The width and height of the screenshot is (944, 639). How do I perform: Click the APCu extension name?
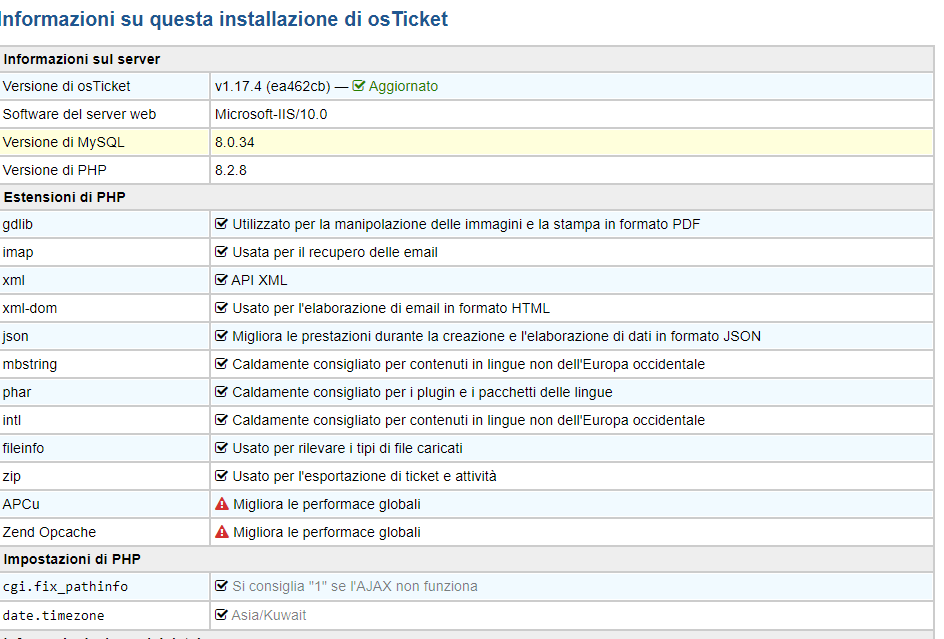[x=21, y=504]
